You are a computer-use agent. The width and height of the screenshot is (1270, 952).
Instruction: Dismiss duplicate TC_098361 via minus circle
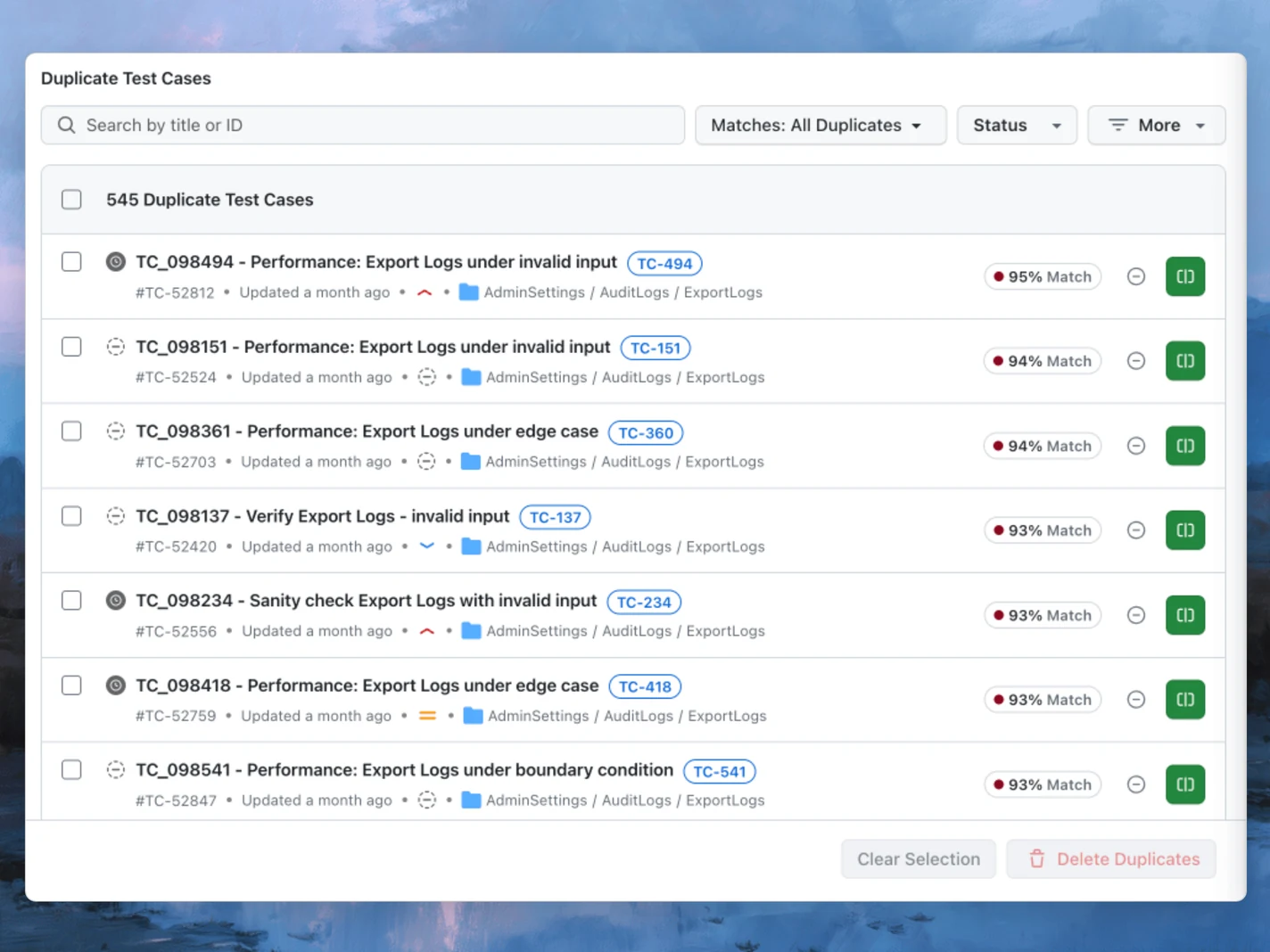click(1136, 446)
